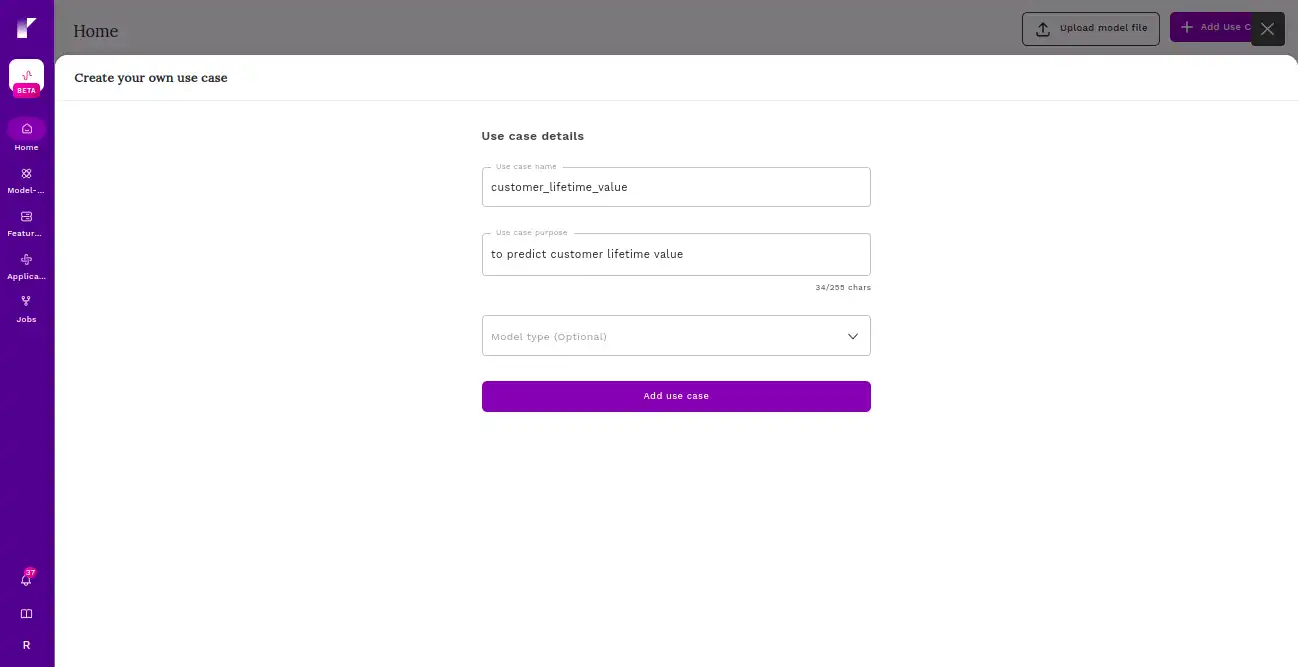The image size is (1298, 667).
Task: Click the Use case purpose text field
Action: (x=676, y=254)
